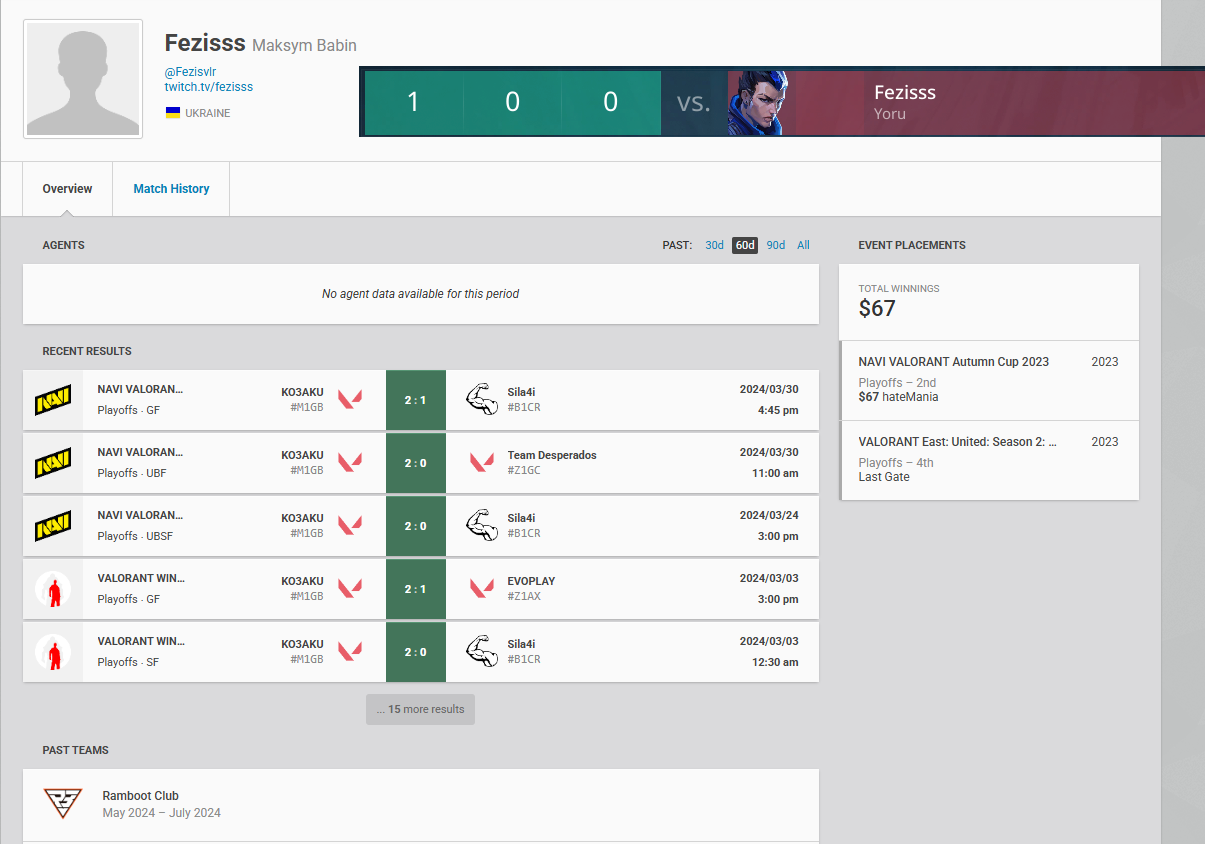Click the Ukraine flag icon
This screenshot has height=844, width=1205.
(173, 113)
